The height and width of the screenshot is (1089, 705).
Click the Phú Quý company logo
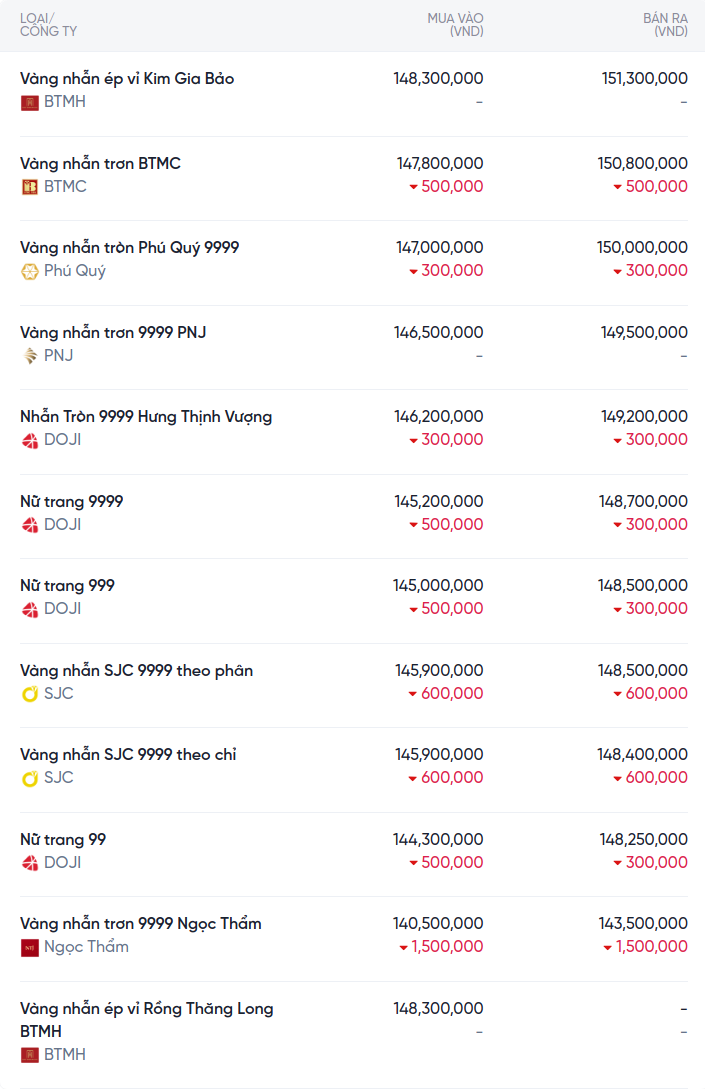tap(30, 271)
